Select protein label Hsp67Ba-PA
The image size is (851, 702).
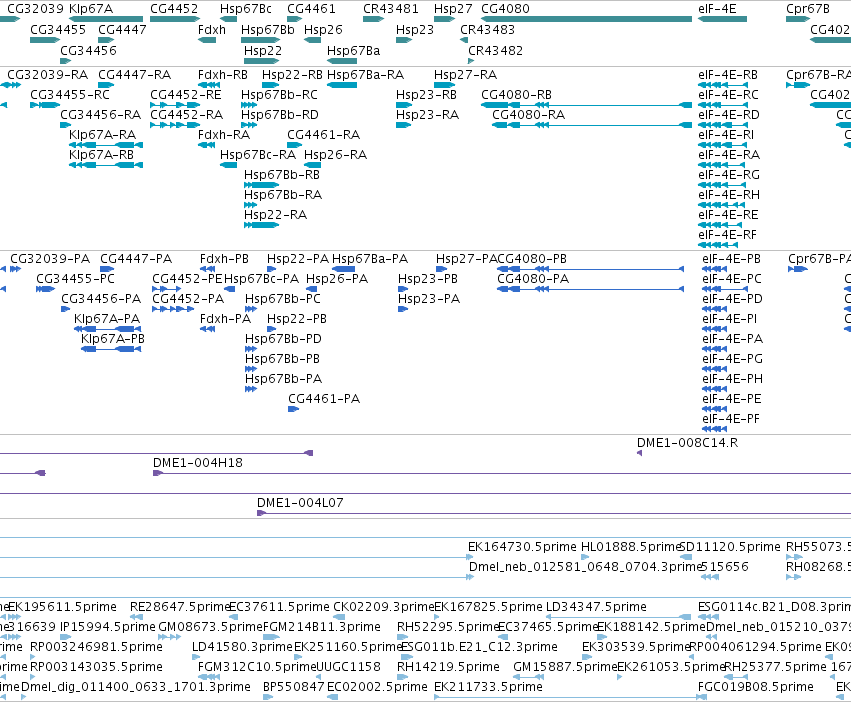(370, 259)
